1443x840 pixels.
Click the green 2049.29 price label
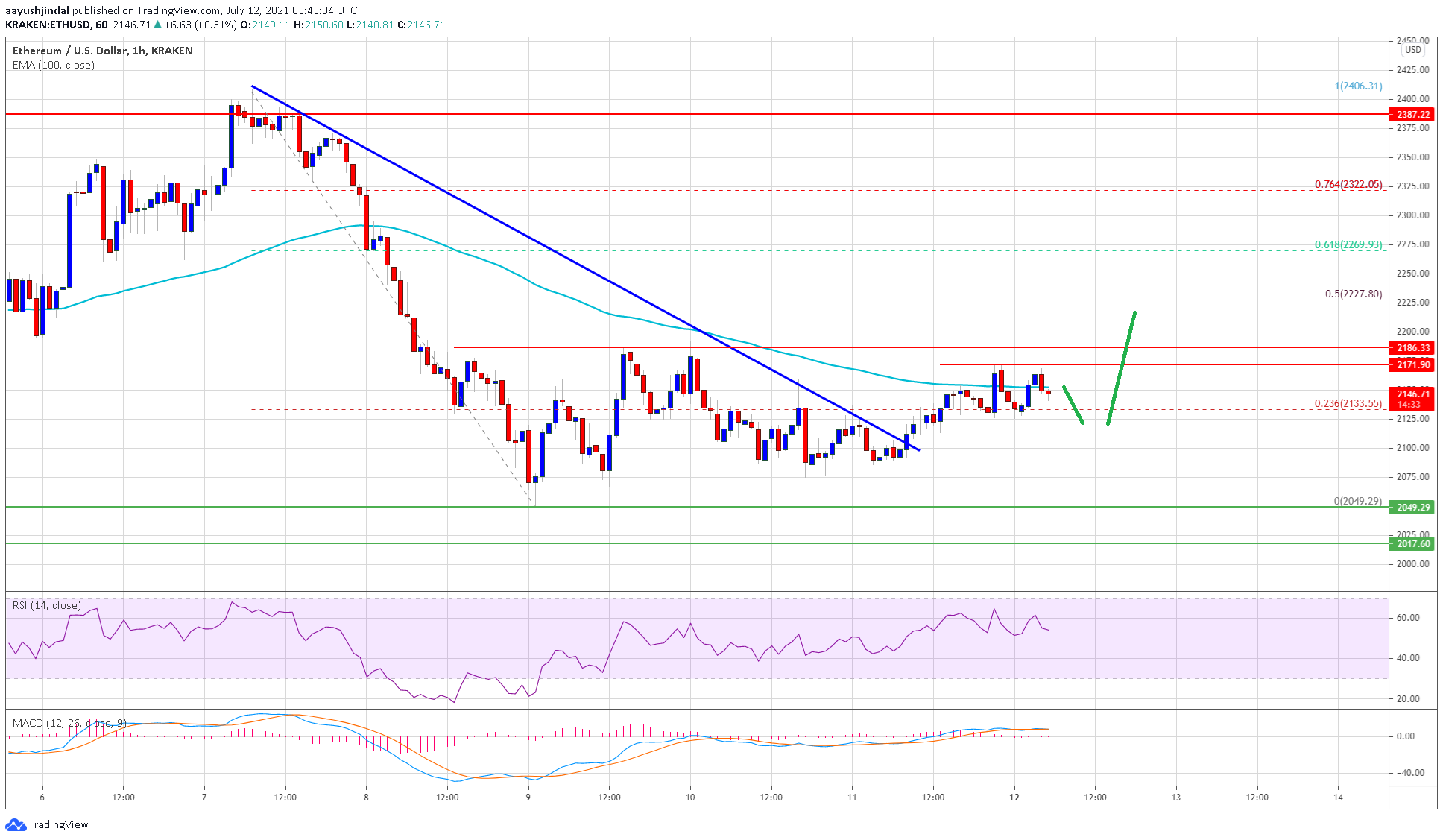point(1416,507)
